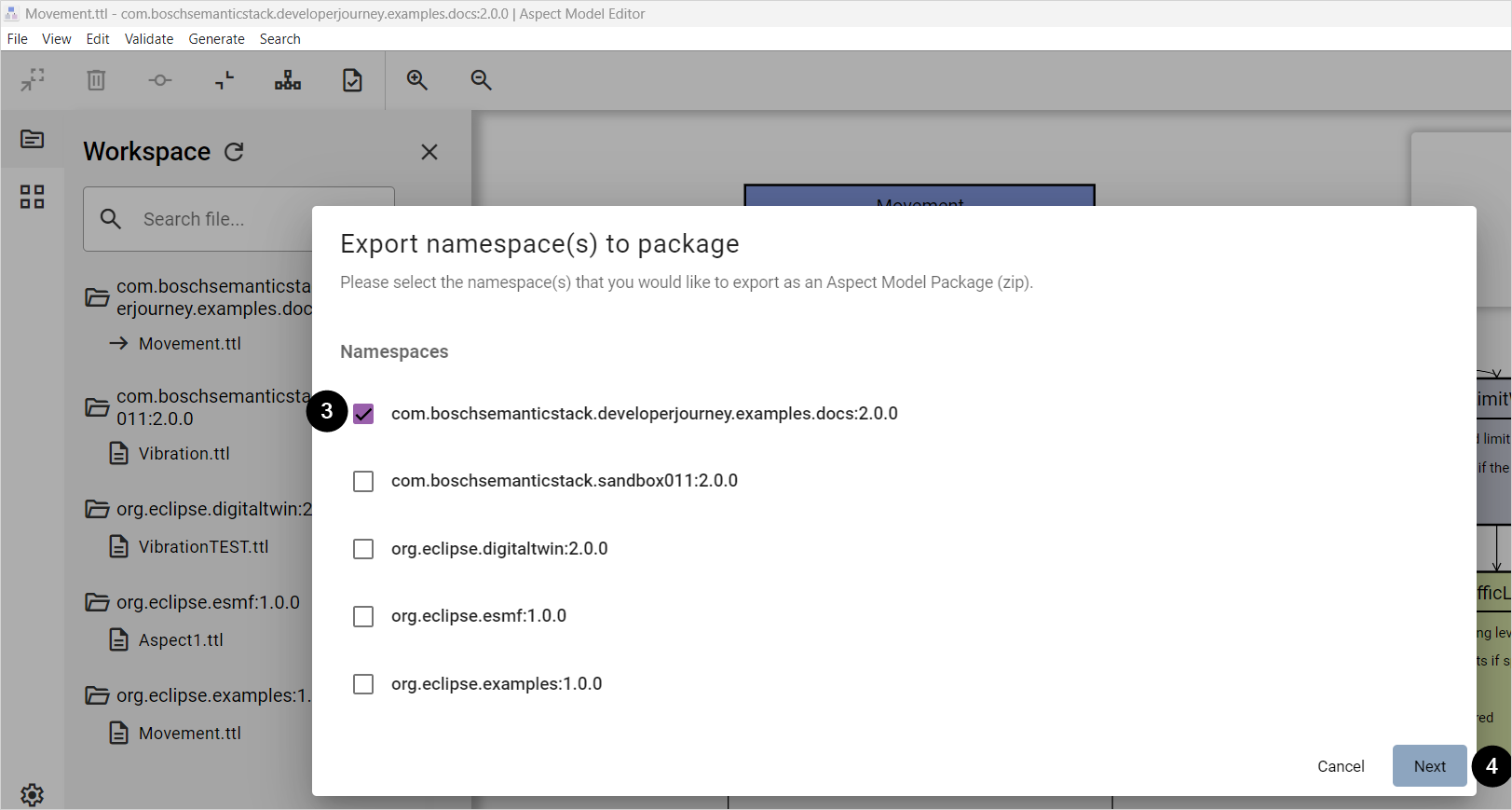Cancel the export dialog
This screenshot has width=1512, height=810.
point(1341,766)
